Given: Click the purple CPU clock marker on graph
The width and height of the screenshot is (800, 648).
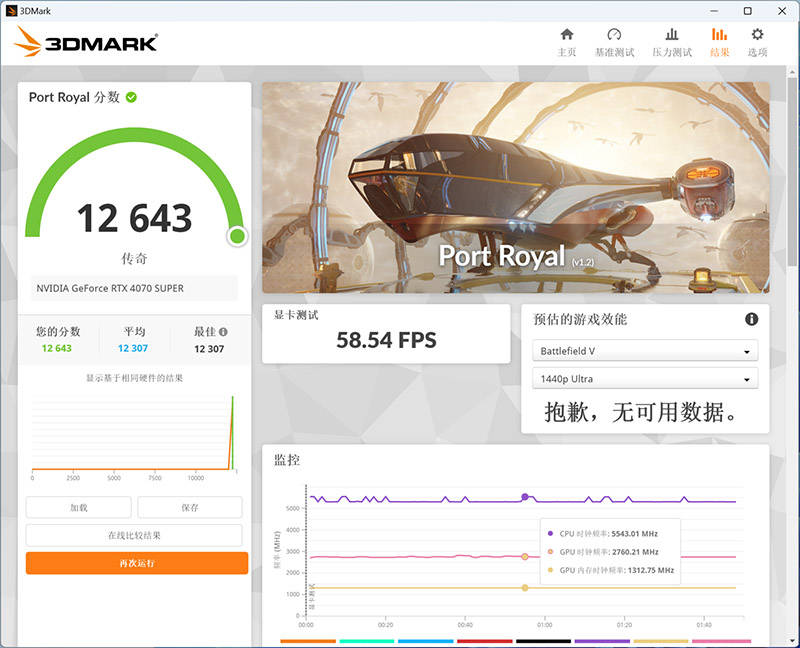Looking at the screenshot, I should (525, 497).
